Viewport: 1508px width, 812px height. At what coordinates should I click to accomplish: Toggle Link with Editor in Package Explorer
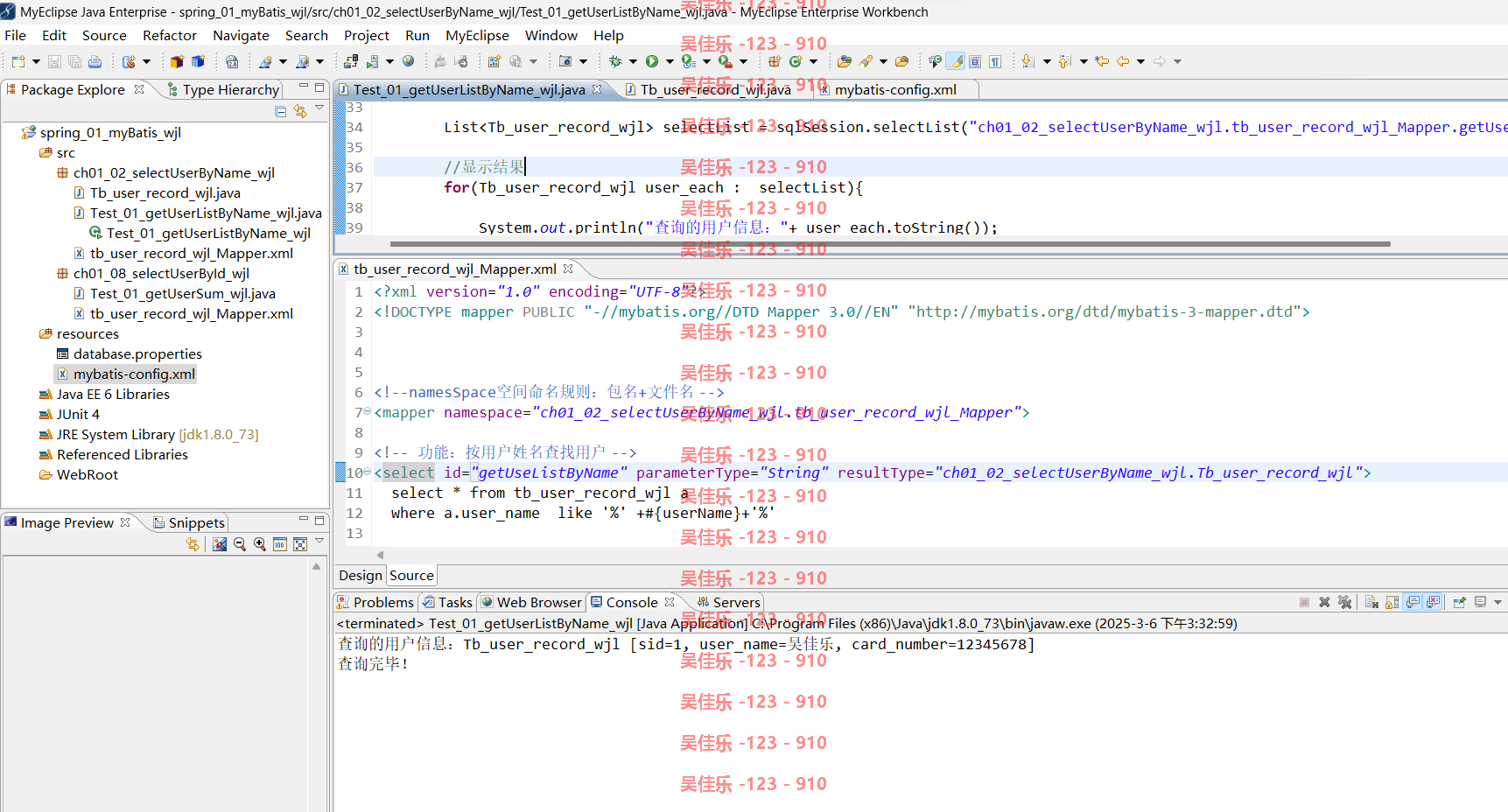(300, 111)
